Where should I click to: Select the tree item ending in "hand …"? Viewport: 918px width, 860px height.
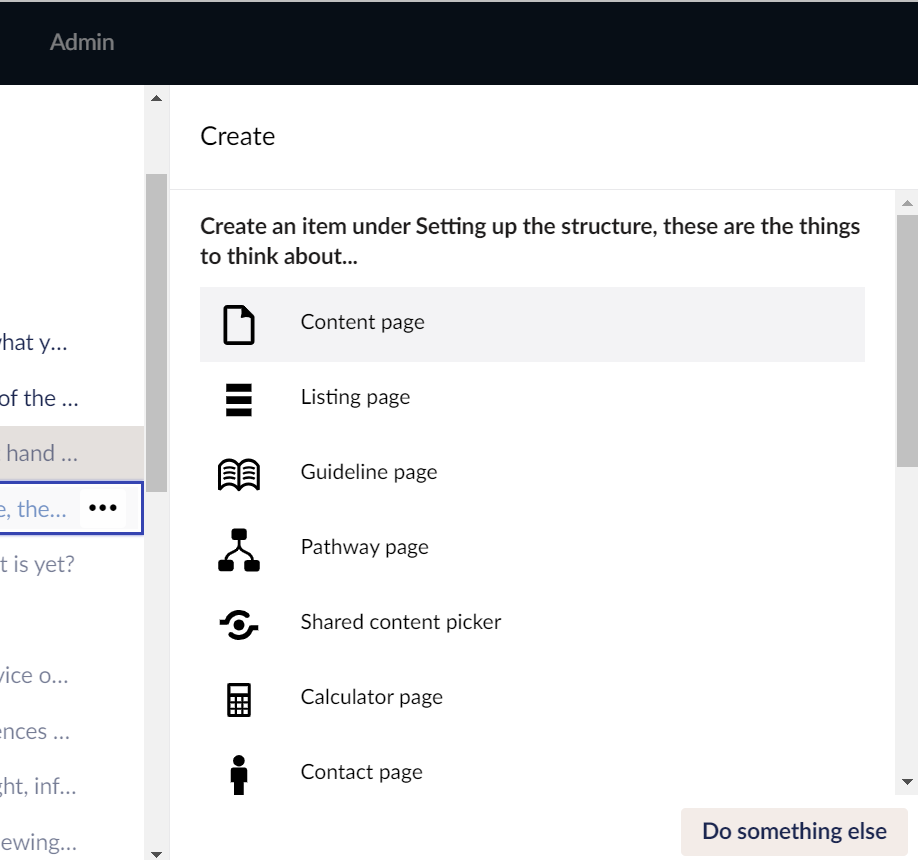coord(40,453)
